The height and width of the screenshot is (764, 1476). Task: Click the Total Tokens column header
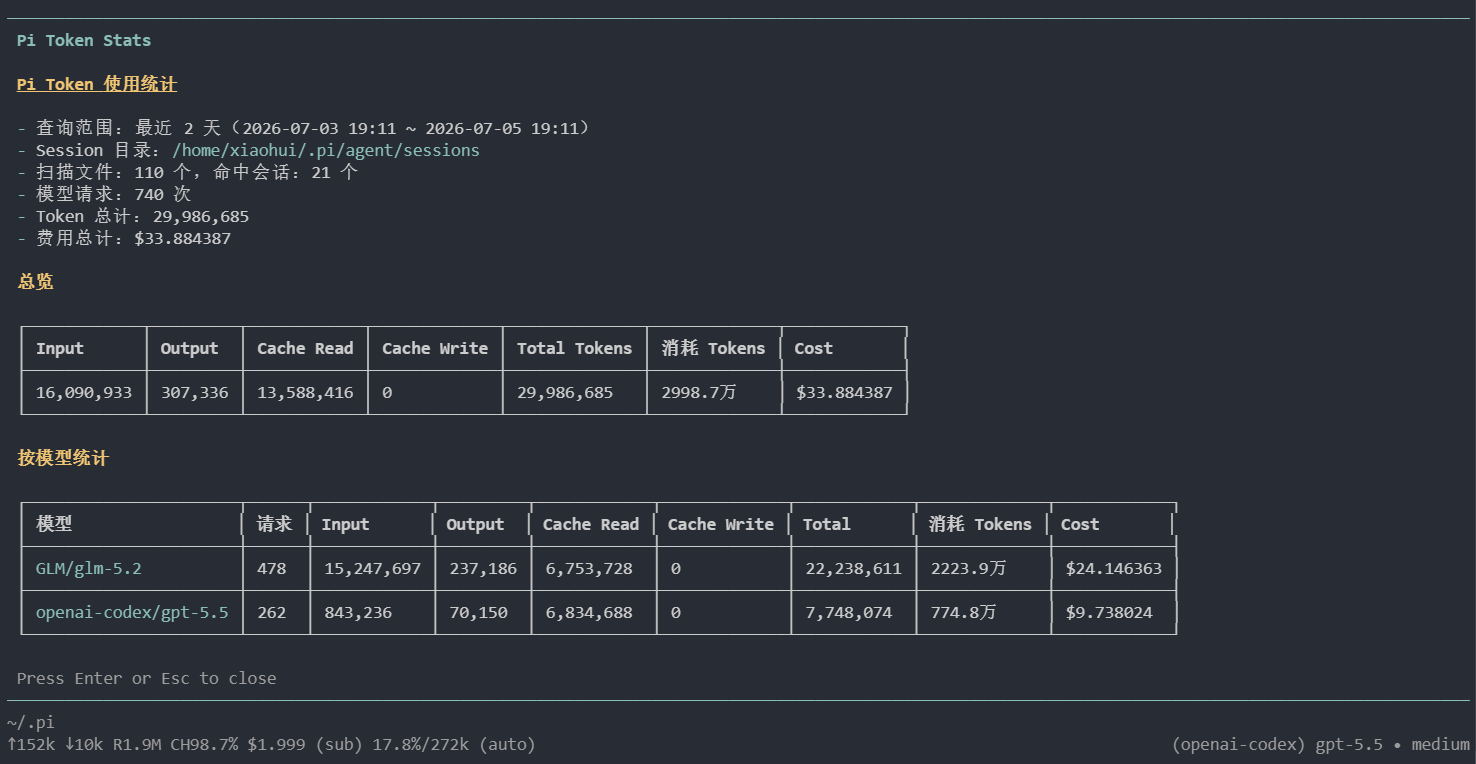pyautogui.click(x=574, y=349)
